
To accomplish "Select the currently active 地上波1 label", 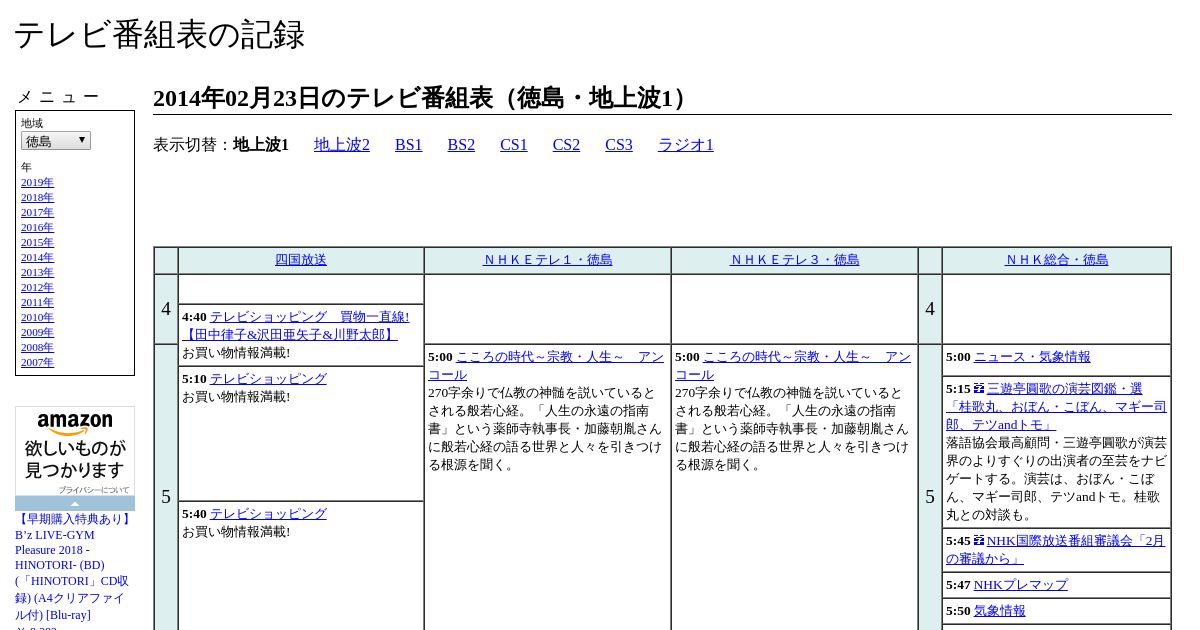I will tap(261, 145).
